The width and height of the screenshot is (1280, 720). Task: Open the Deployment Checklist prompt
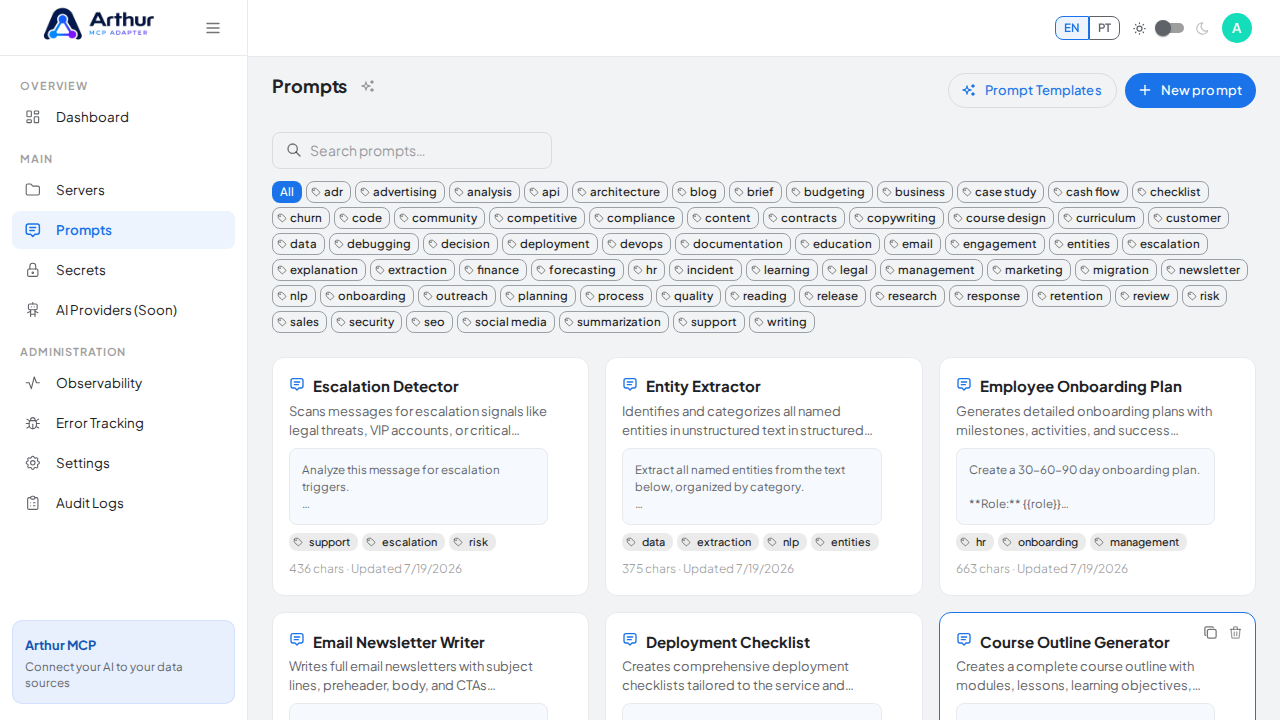(x=764, y=666)
